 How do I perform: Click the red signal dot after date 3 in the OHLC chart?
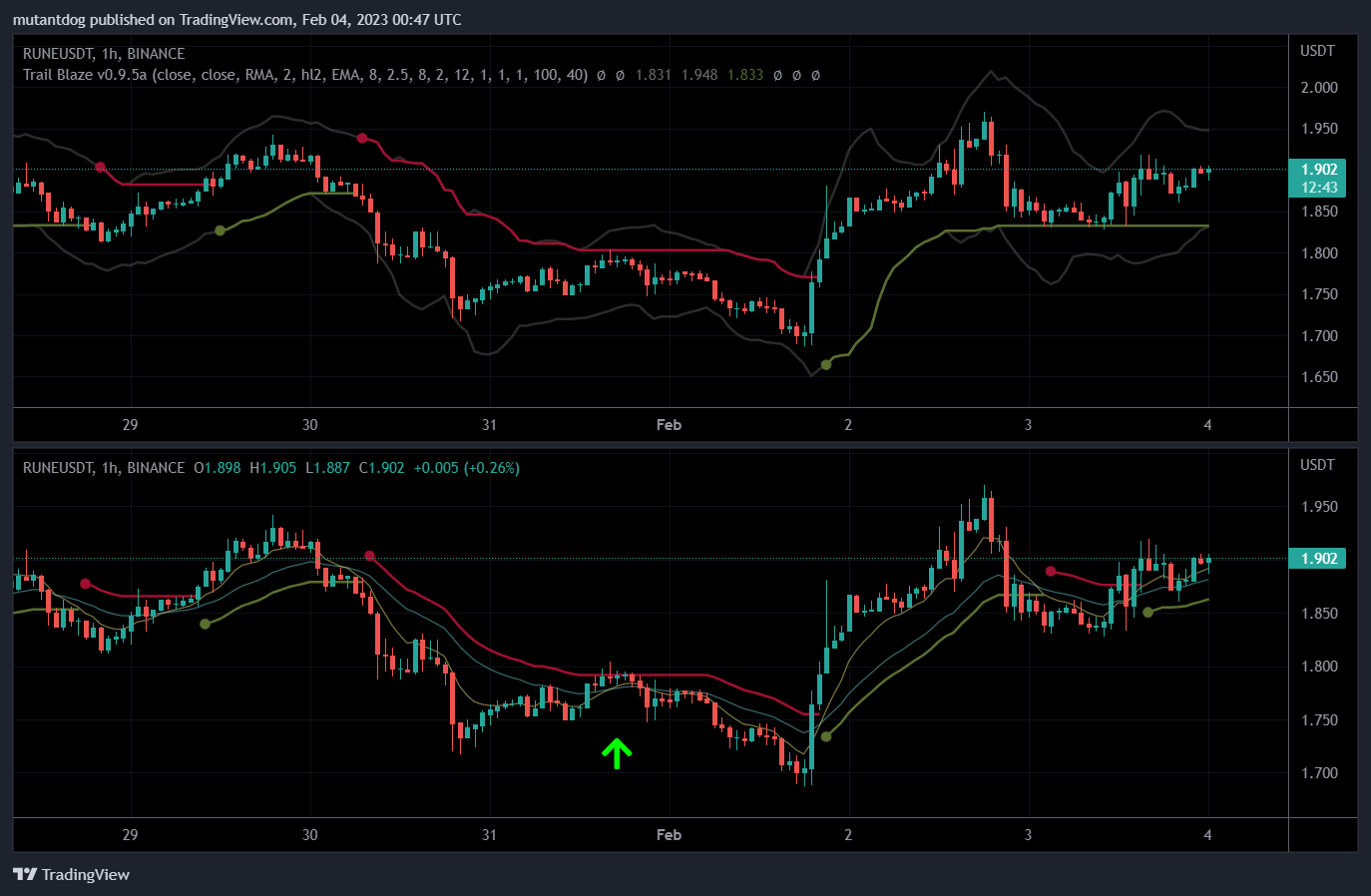(x=1051, y=571)
